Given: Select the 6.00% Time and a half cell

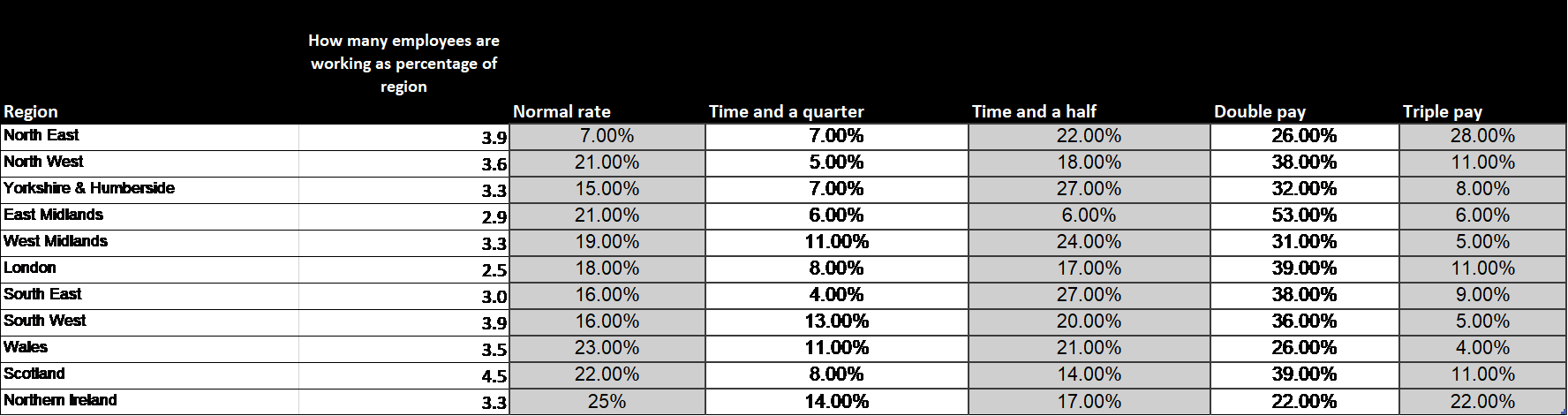Looking at the screenshot, I should [1089, 216].
